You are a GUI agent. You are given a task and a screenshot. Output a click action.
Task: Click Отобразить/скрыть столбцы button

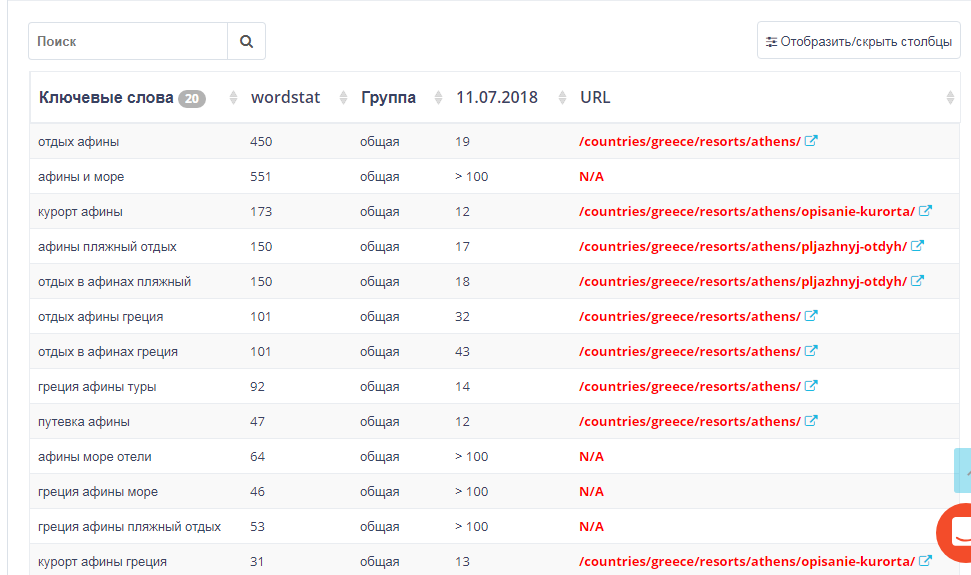tap(858, 42)
